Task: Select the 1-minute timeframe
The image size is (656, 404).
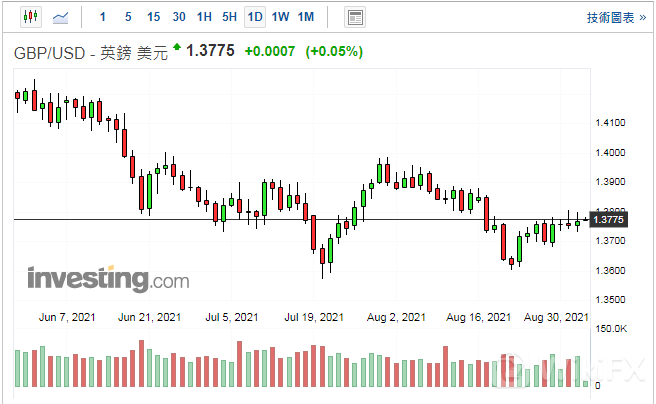Action: (x=103, y=17)
